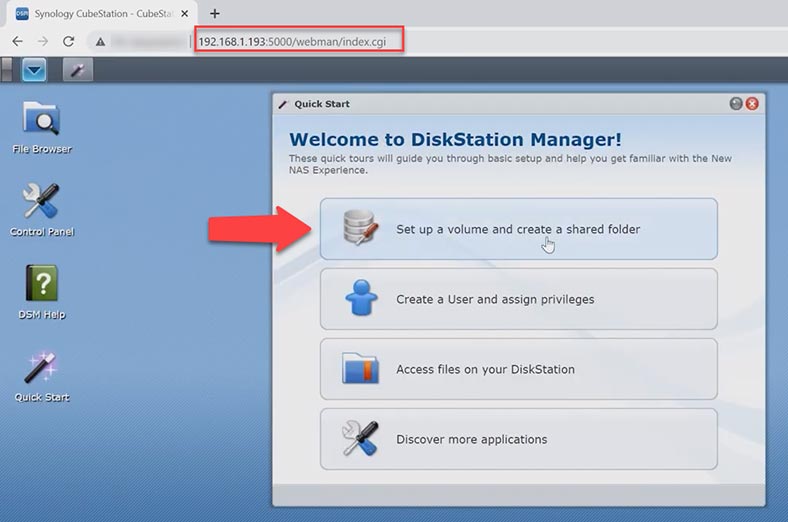
Task: Select Set up a volume and create shared folder
Action: (519, 229)
